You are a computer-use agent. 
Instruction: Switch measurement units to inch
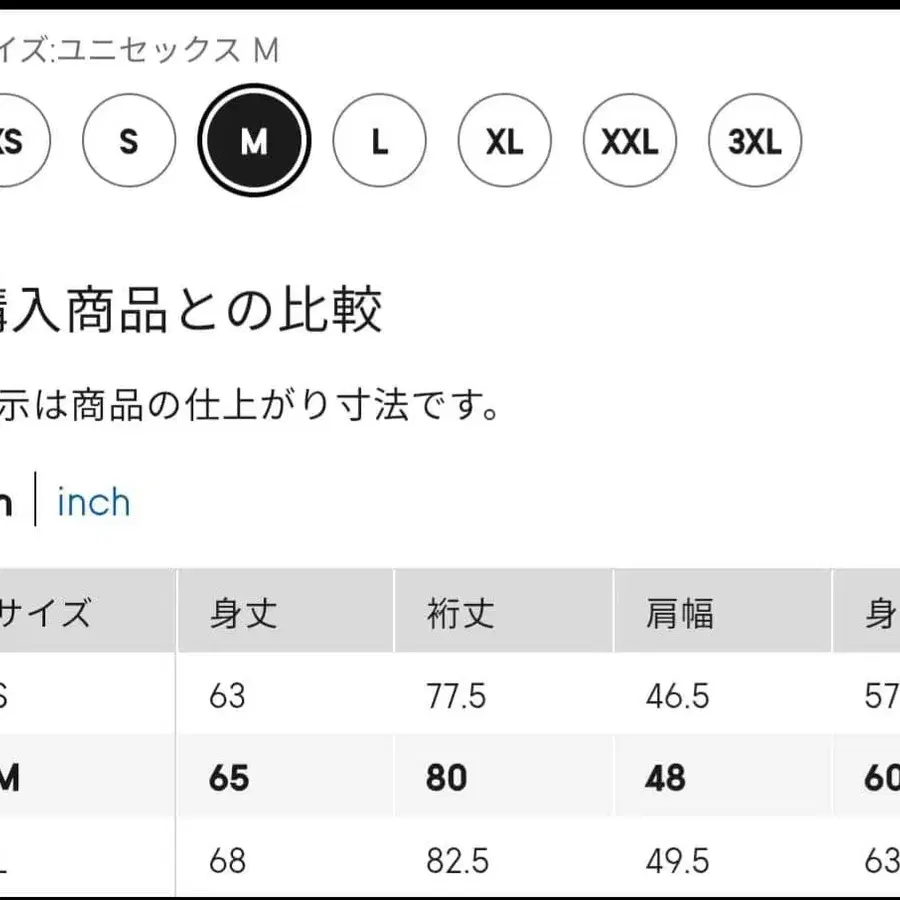94,502
